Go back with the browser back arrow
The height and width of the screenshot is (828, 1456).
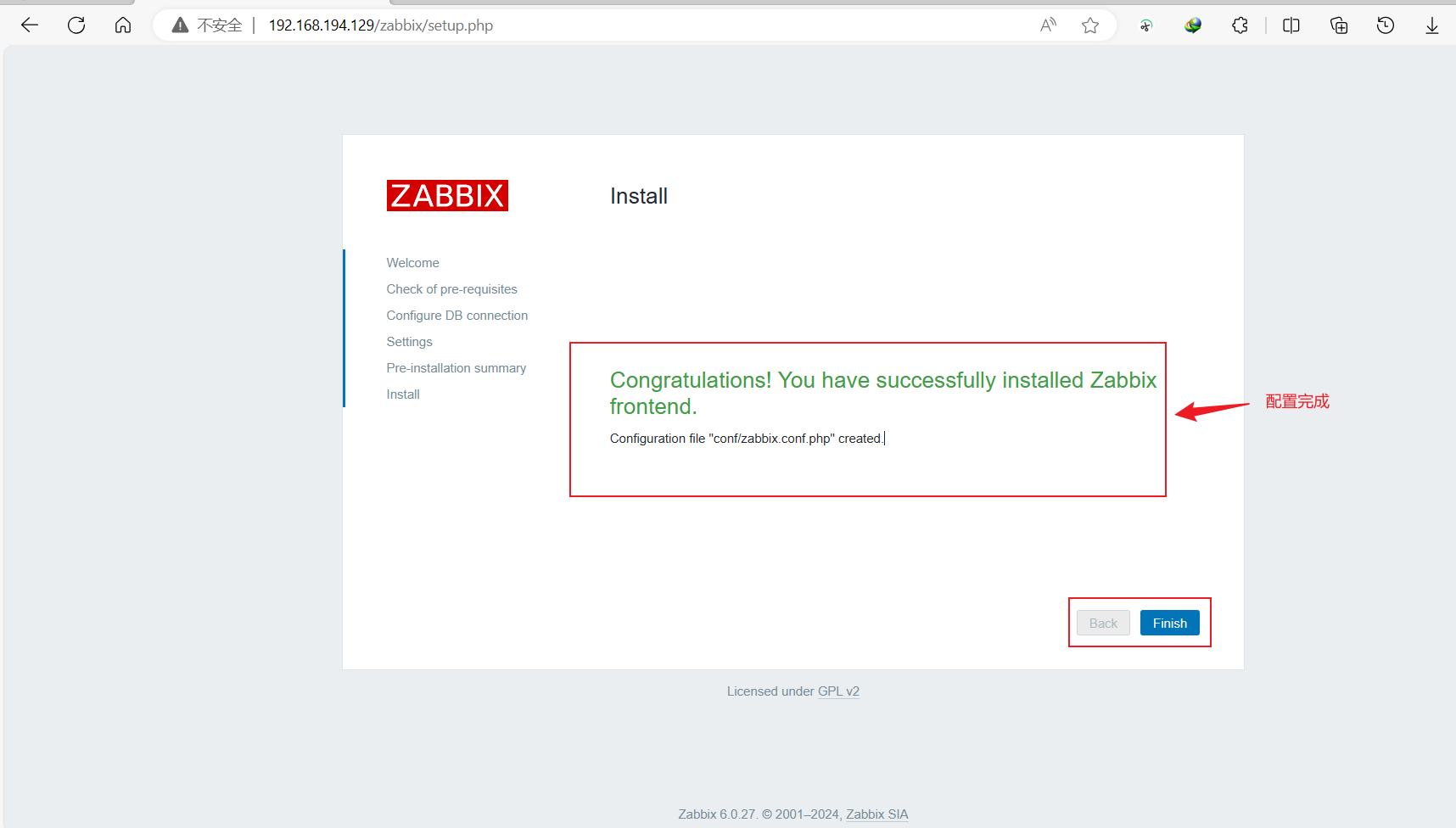(30, 25)
